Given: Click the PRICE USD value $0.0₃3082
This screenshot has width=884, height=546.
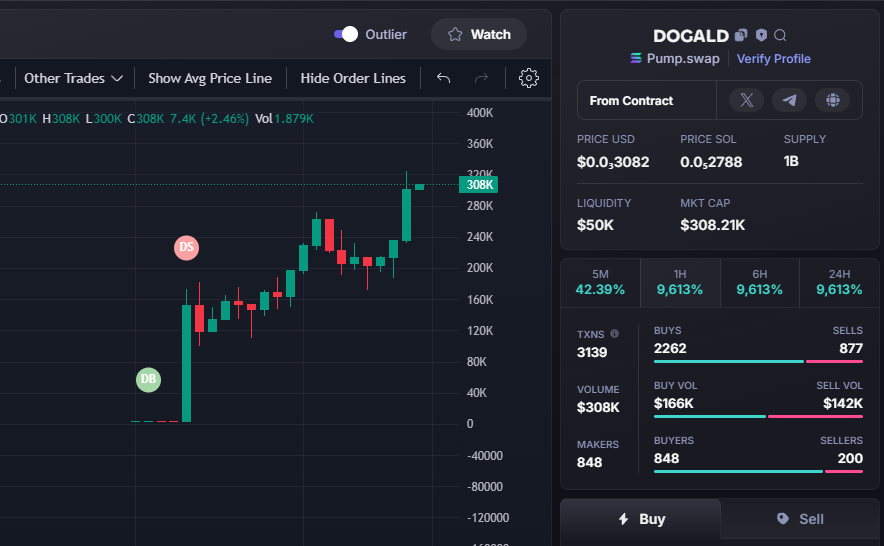Looking at the screenshot, I should pyautogui.click(x=613, y=162).
